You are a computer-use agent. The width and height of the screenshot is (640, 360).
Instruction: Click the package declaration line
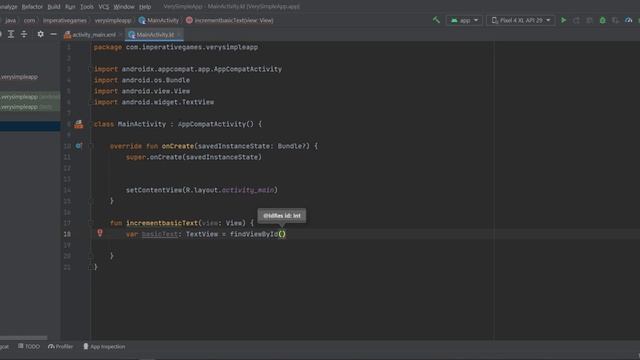pyautogui.click(x=176, y=47)
